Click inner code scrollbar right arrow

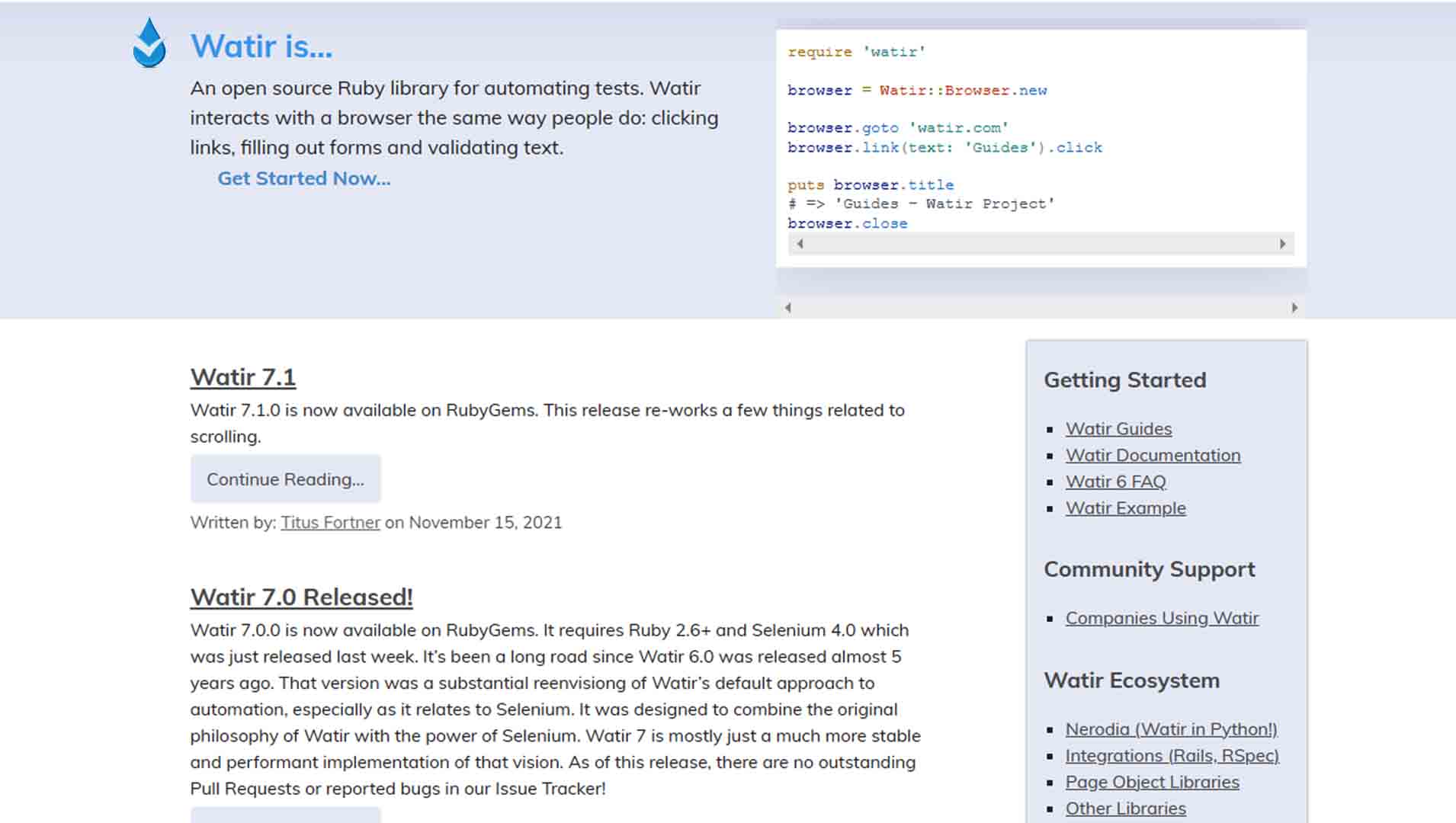(x=1282, y=244)
